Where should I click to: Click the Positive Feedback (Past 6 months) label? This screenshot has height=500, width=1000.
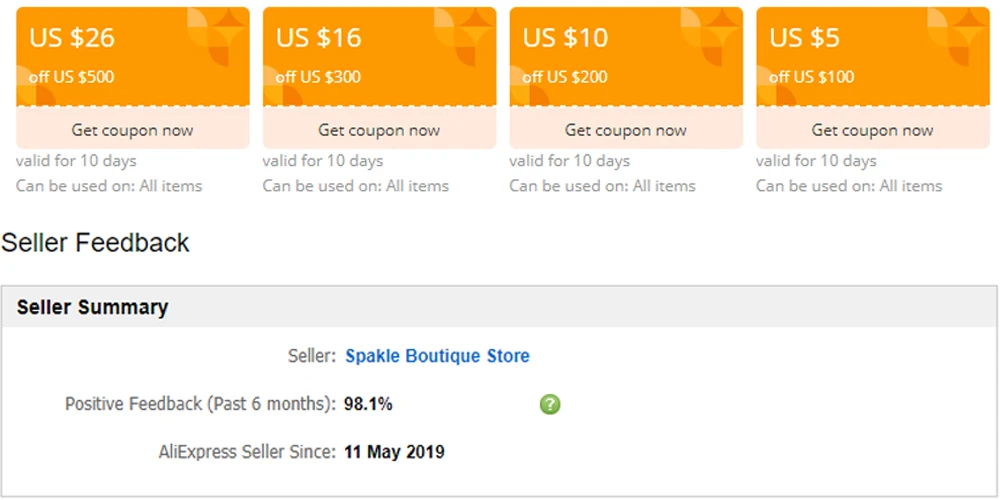200,404
